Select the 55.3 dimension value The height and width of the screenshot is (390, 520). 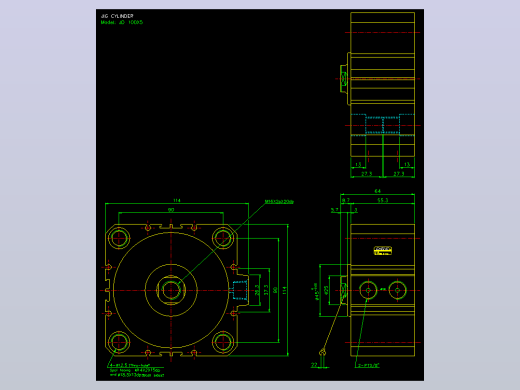point(383,200)
